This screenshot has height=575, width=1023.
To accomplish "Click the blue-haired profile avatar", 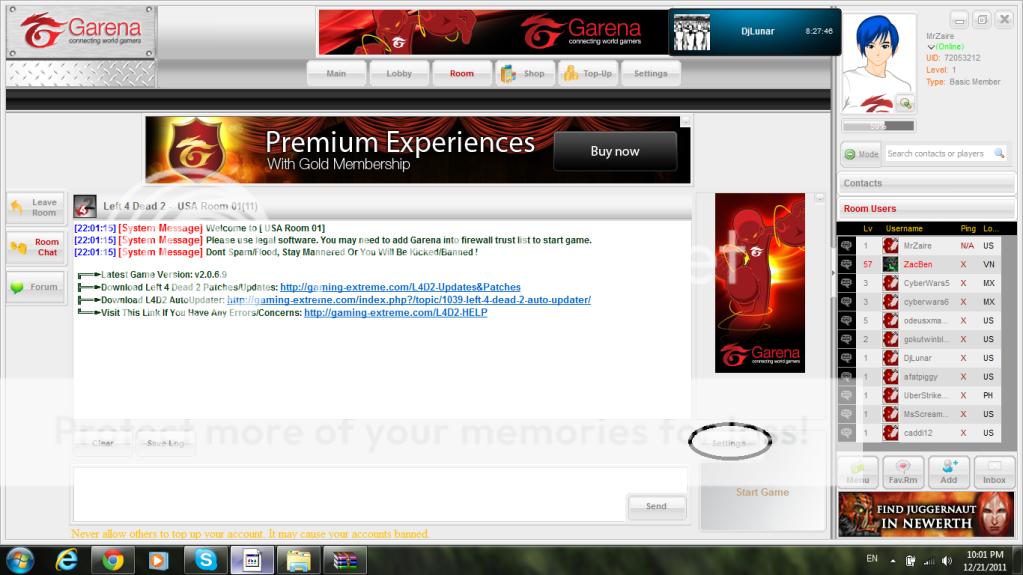I will click(x=878, y=63).
